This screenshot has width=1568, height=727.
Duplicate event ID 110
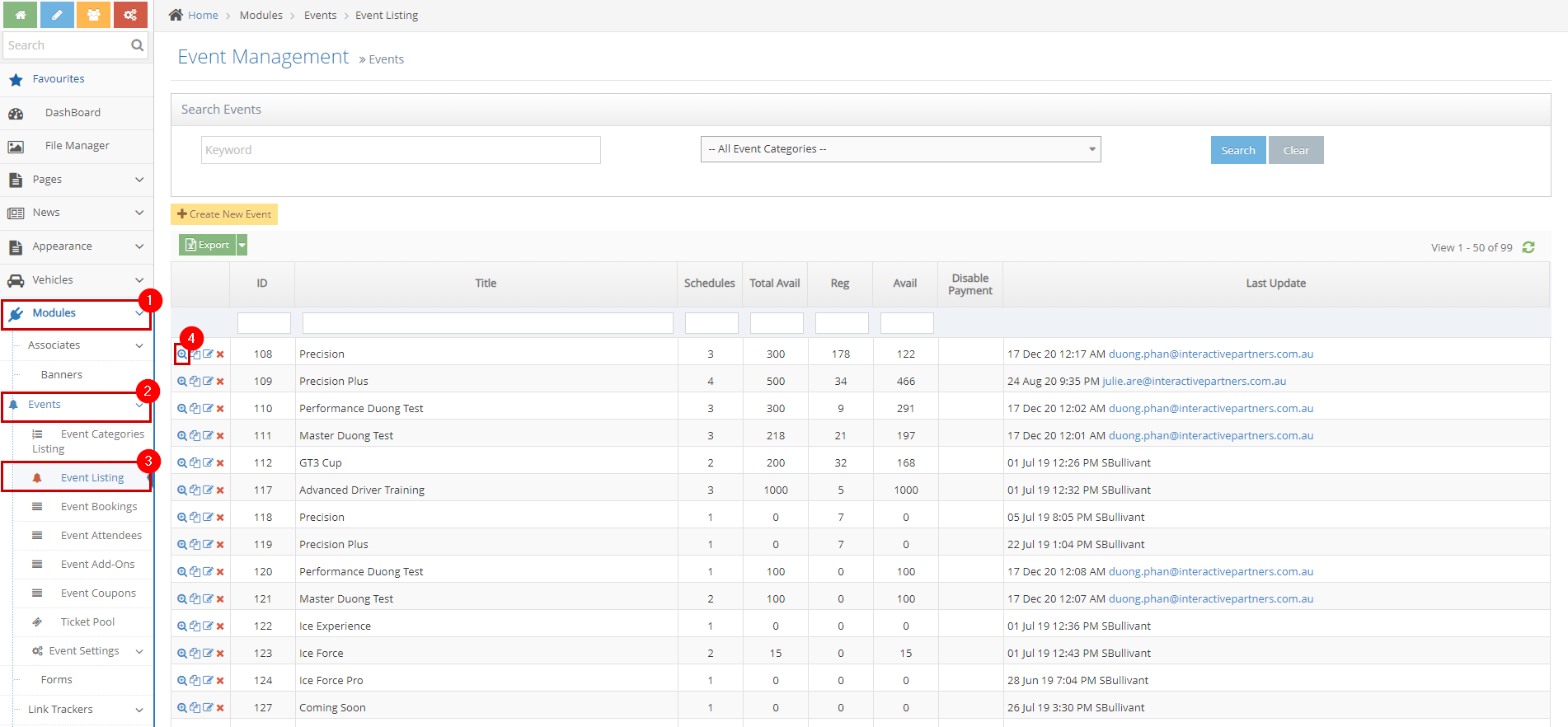[195, 409]
